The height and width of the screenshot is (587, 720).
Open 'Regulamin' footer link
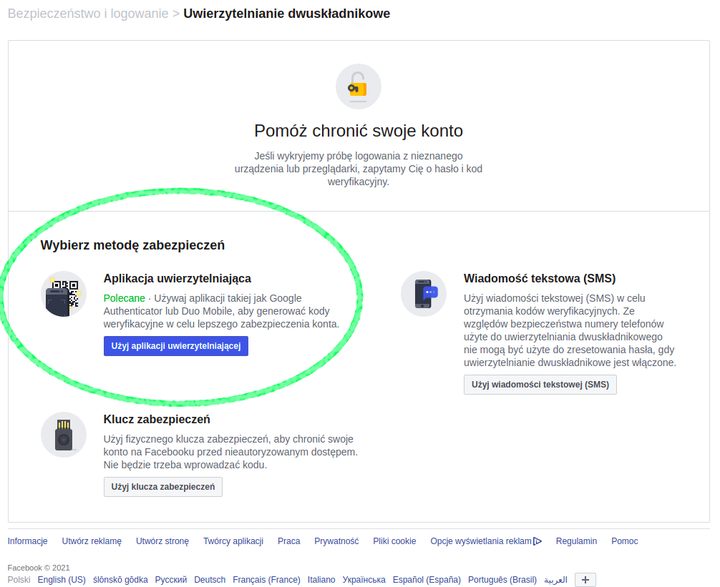pos(576,541)
